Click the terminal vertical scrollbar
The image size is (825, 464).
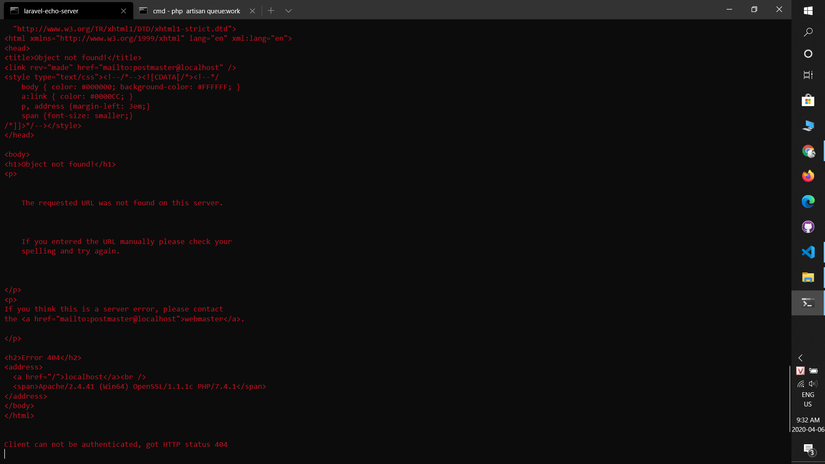pyautogui.click(x=789, y=399)
